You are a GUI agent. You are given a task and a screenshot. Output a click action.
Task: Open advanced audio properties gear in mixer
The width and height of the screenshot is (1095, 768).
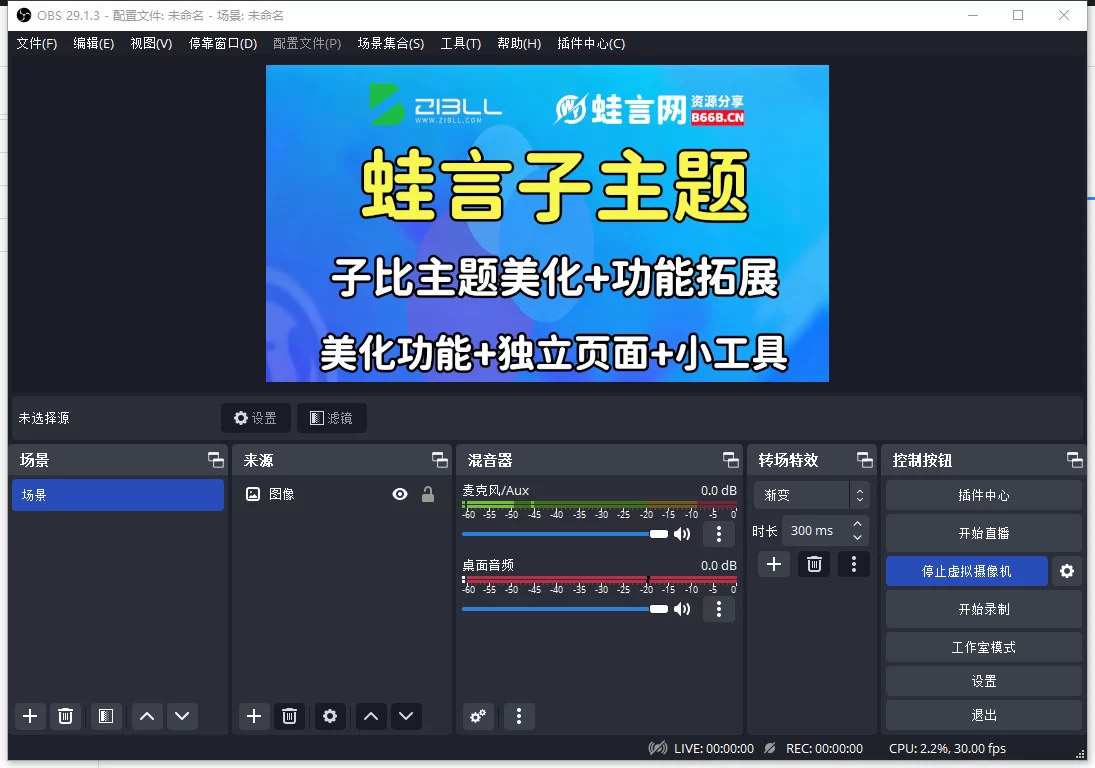478,716
